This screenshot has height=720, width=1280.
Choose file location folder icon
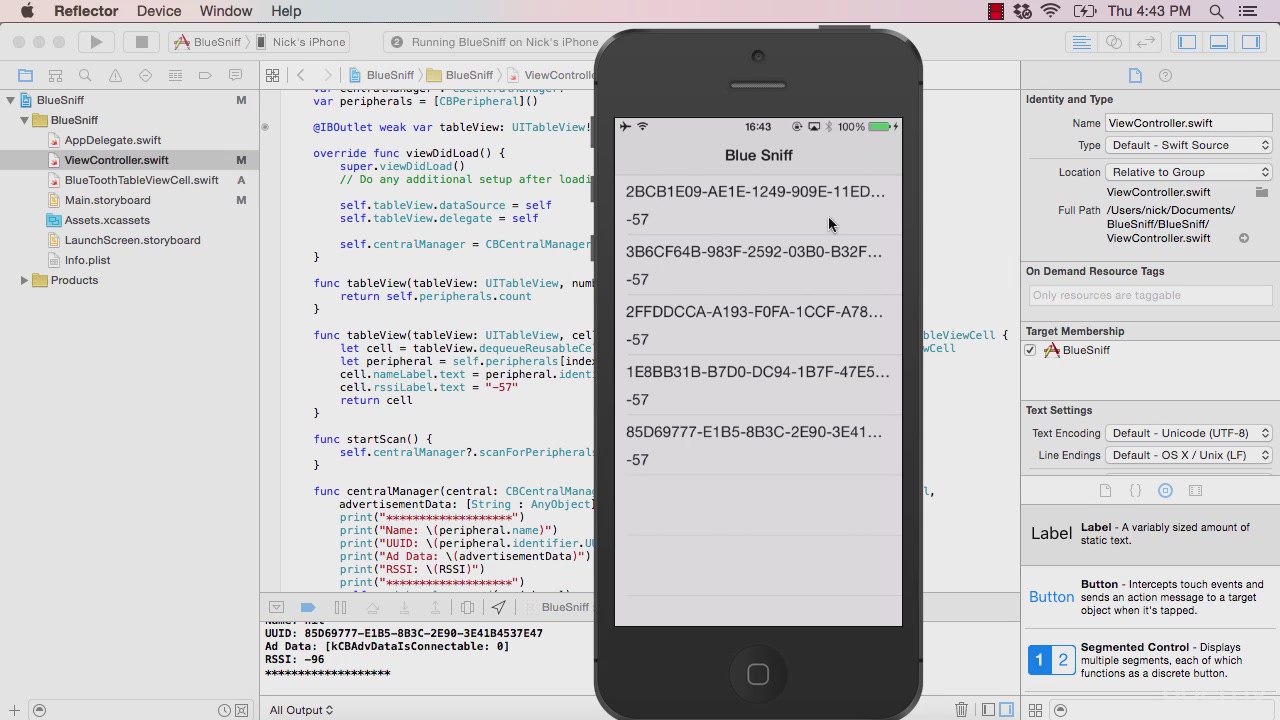(x=1262, y=192)
